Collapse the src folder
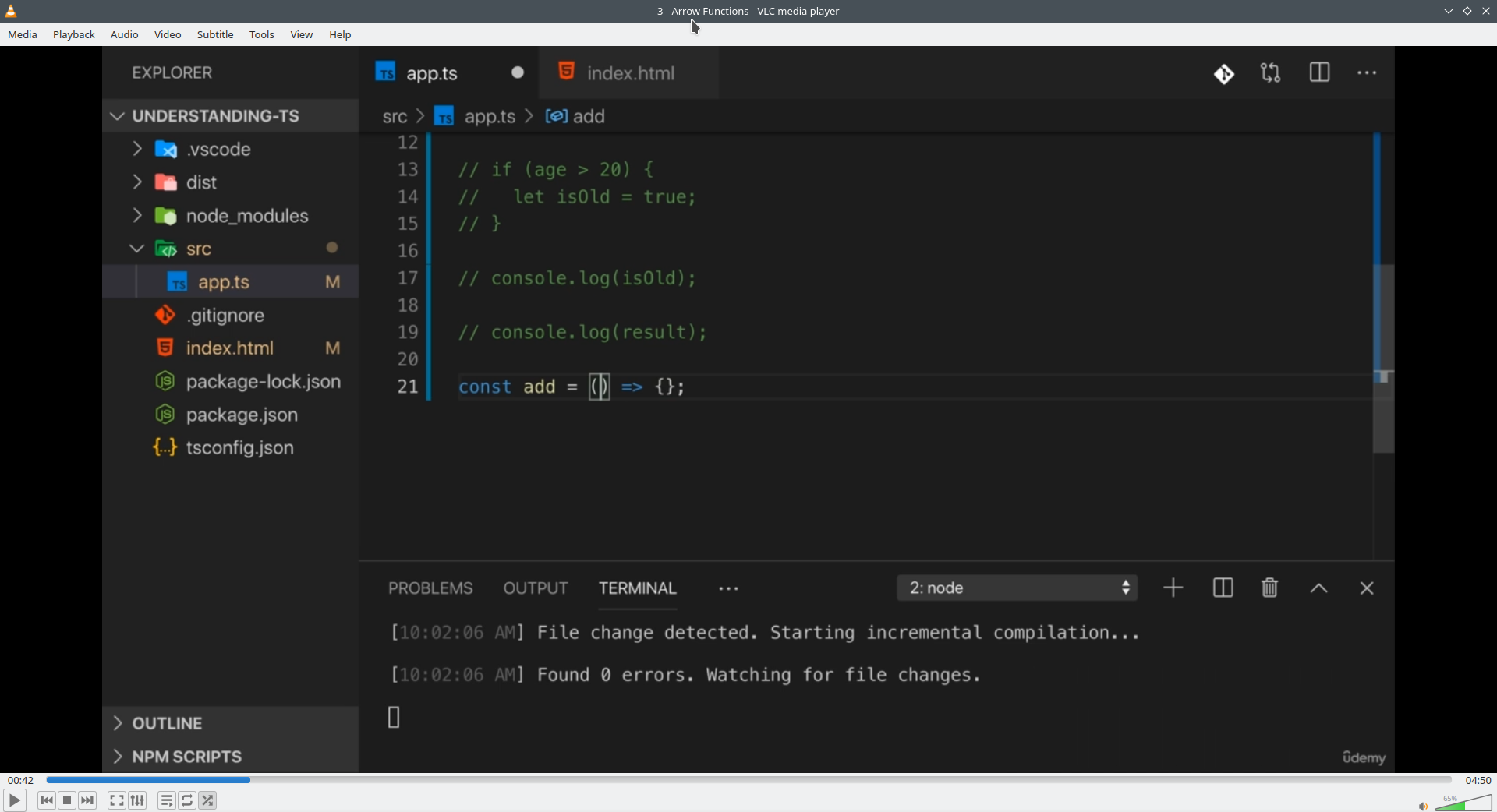 tap(137, 249)
